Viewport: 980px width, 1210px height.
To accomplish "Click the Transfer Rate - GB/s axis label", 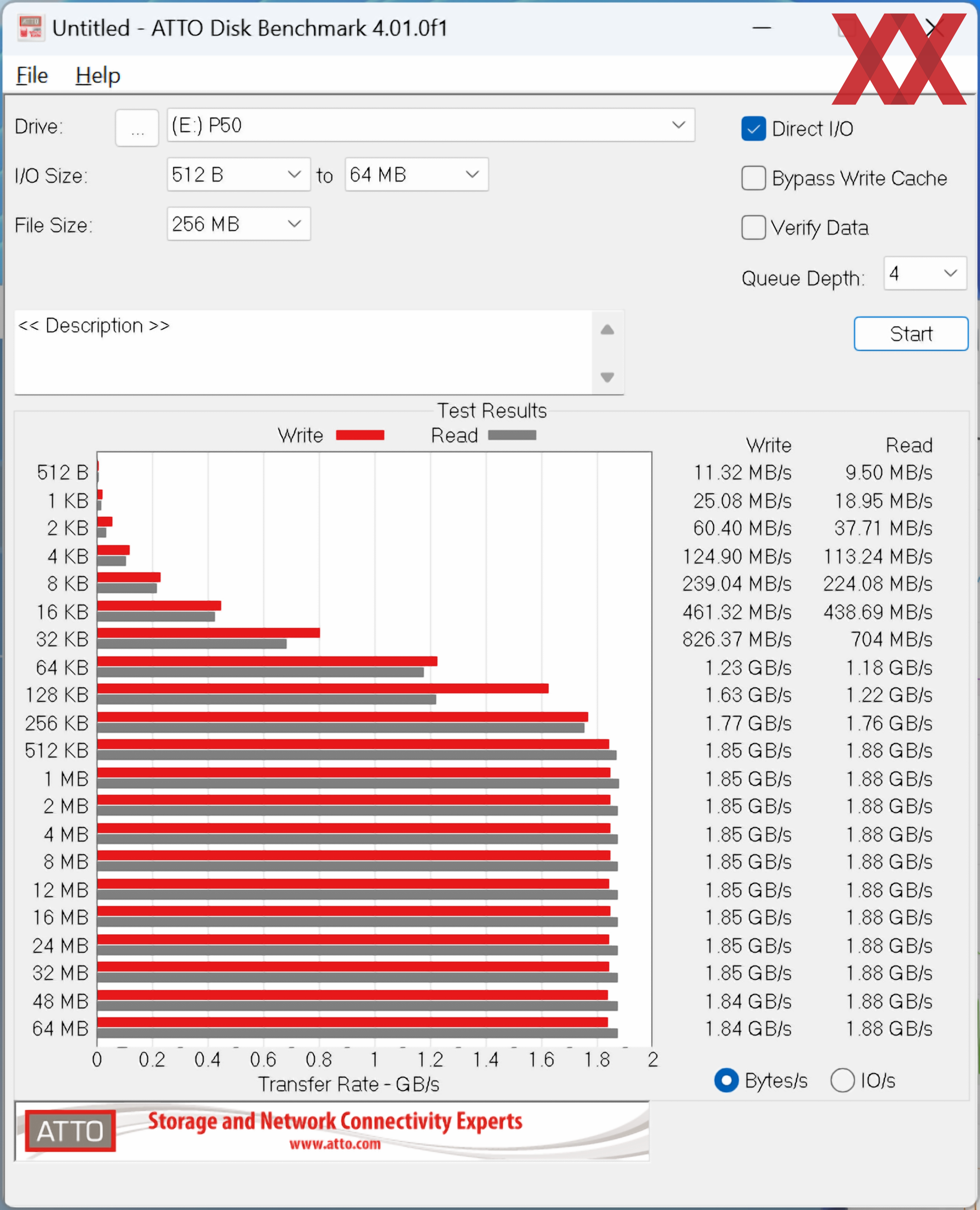I will 348,1084.
